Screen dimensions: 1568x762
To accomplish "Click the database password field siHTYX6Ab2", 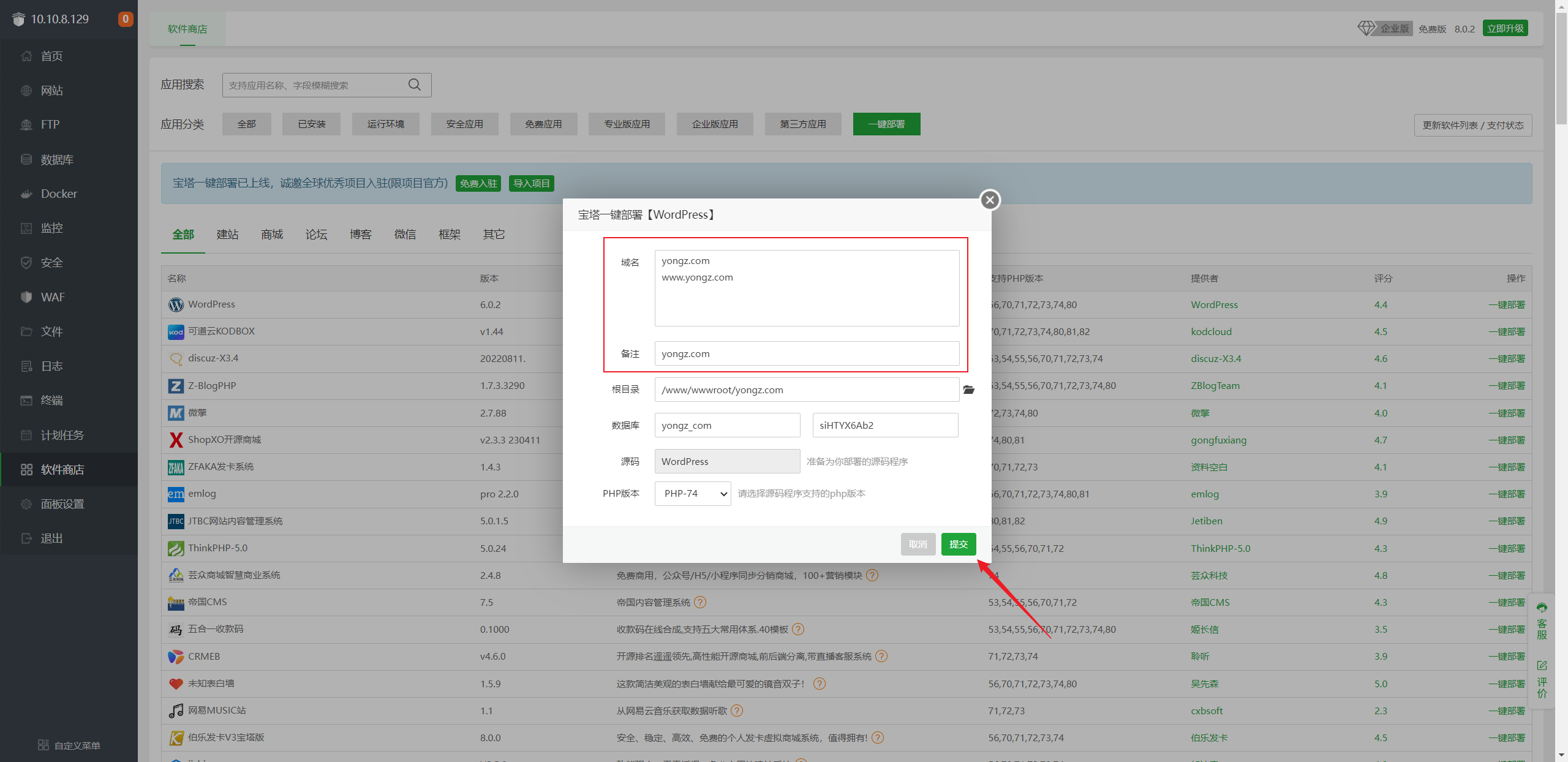I will point(885,425).
